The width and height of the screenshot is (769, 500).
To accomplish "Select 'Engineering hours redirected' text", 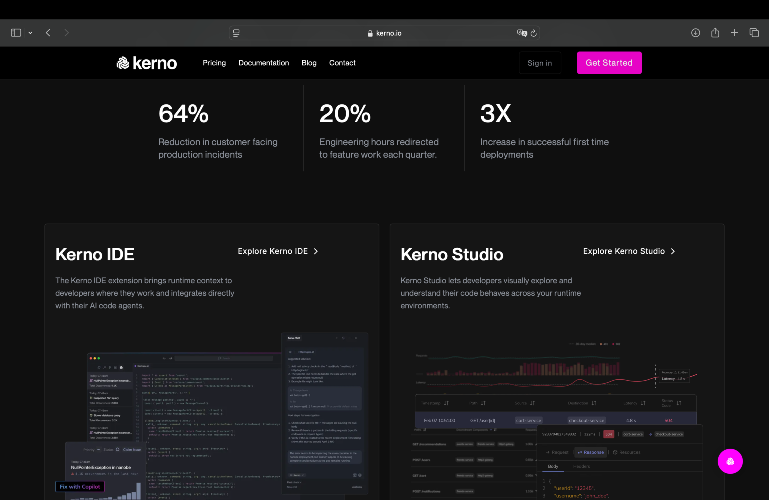I will click(x=379, y=142).
